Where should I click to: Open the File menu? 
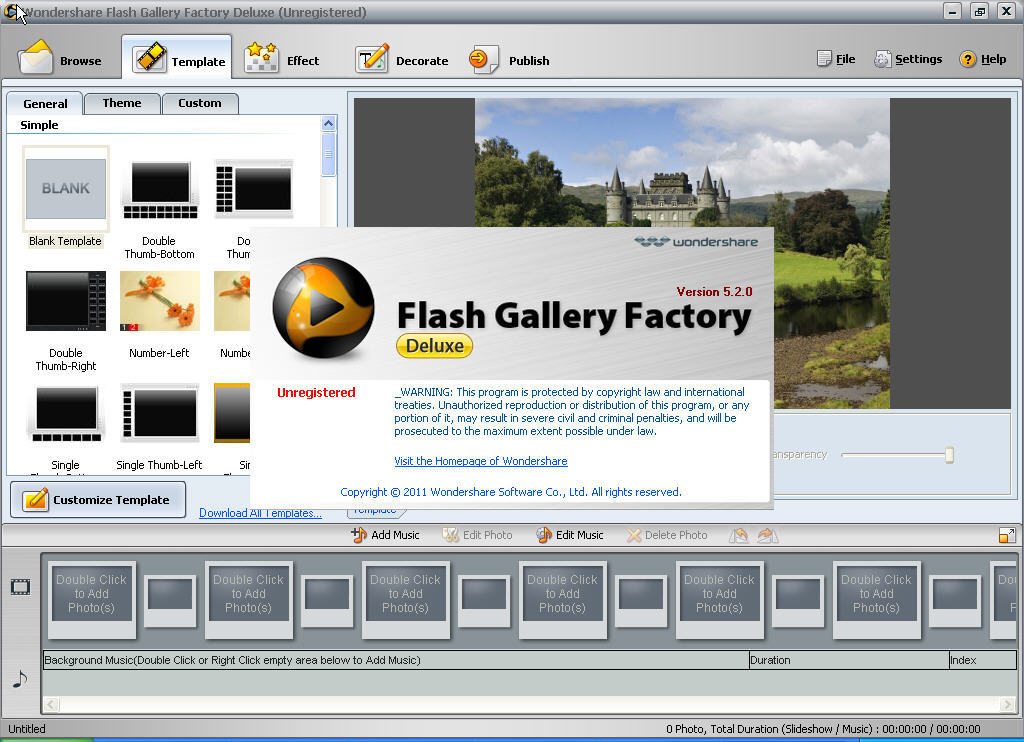pos(836,58)
